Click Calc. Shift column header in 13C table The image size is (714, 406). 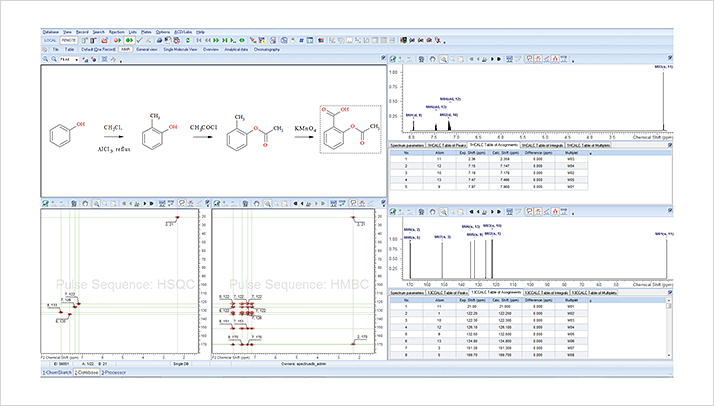click(505, 300)
